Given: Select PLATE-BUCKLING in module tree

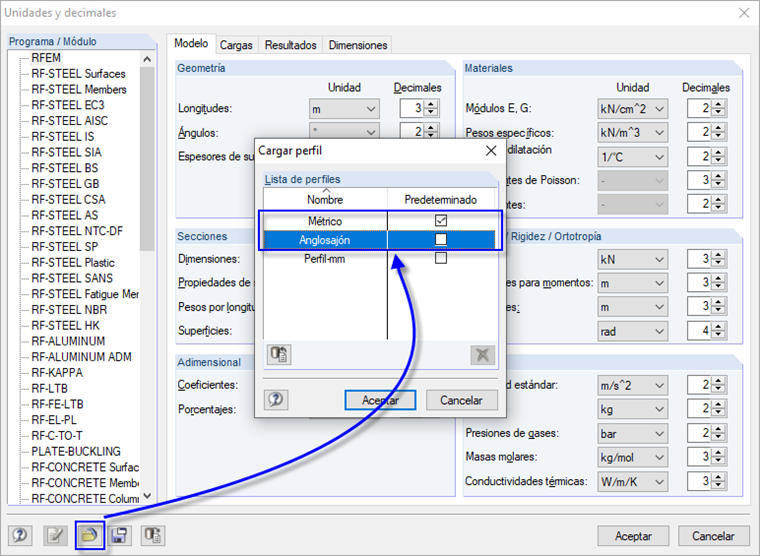Looking at the screenshot, I should [x=76, y=451].
